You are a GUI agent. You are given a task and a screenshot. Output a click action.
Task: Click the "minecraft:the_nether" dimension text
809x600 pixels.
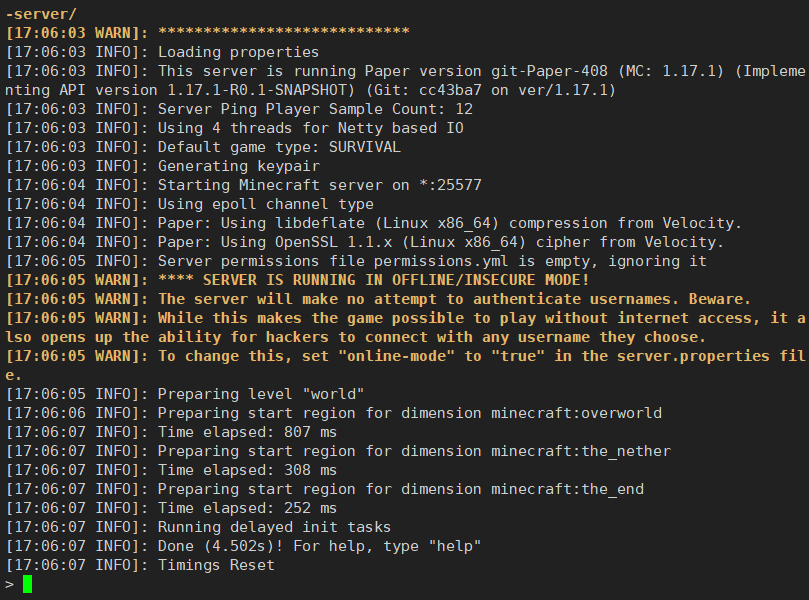point(581,451)
